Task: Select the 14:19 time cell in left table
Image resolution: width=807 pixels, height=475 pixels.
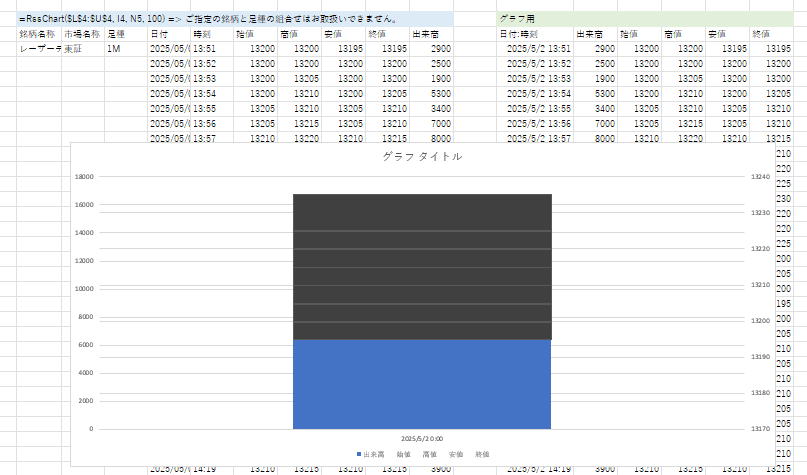Action: (x=212, y=470)
